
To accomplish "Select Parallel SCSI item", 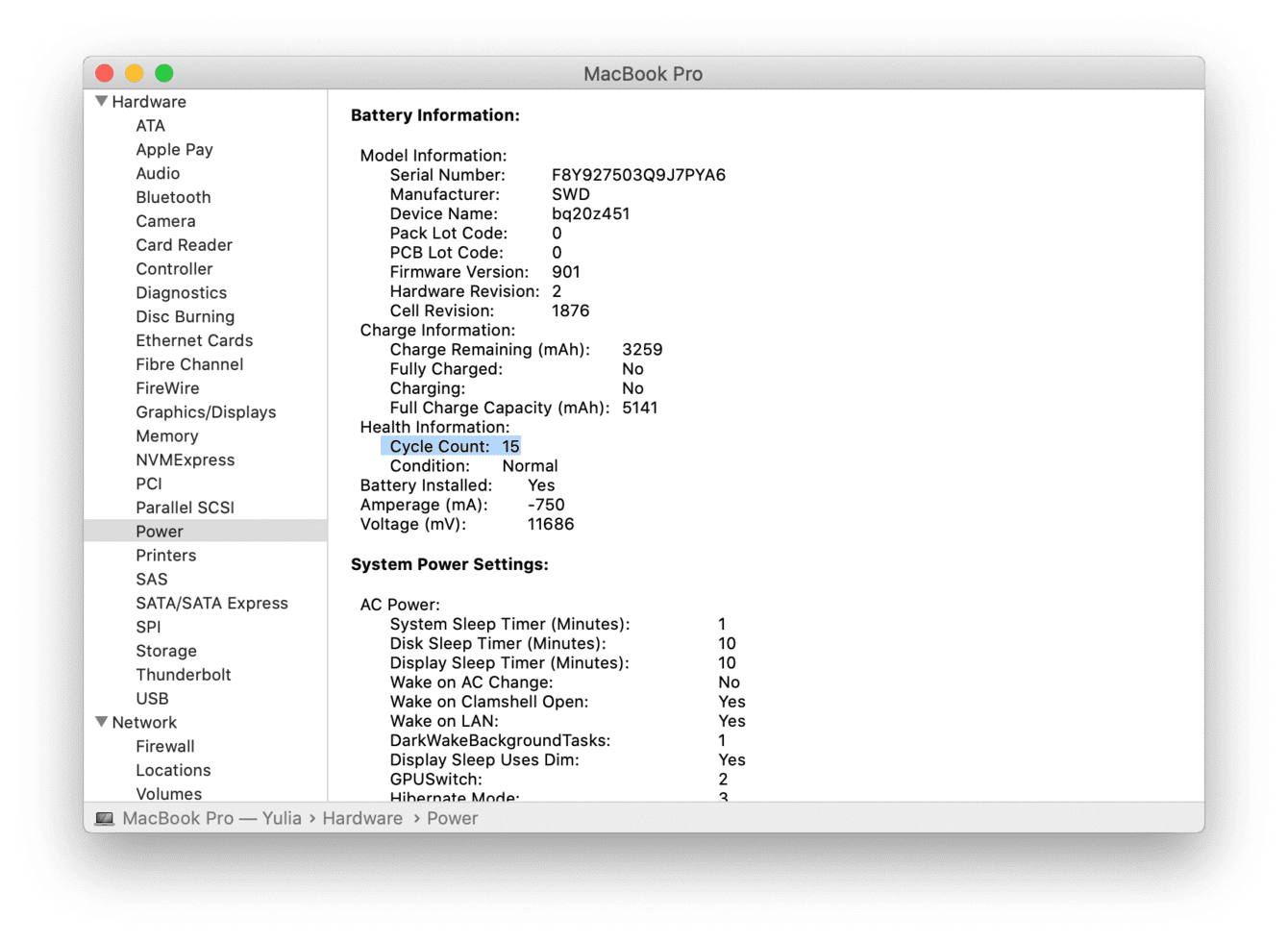I will click(186, 508).
